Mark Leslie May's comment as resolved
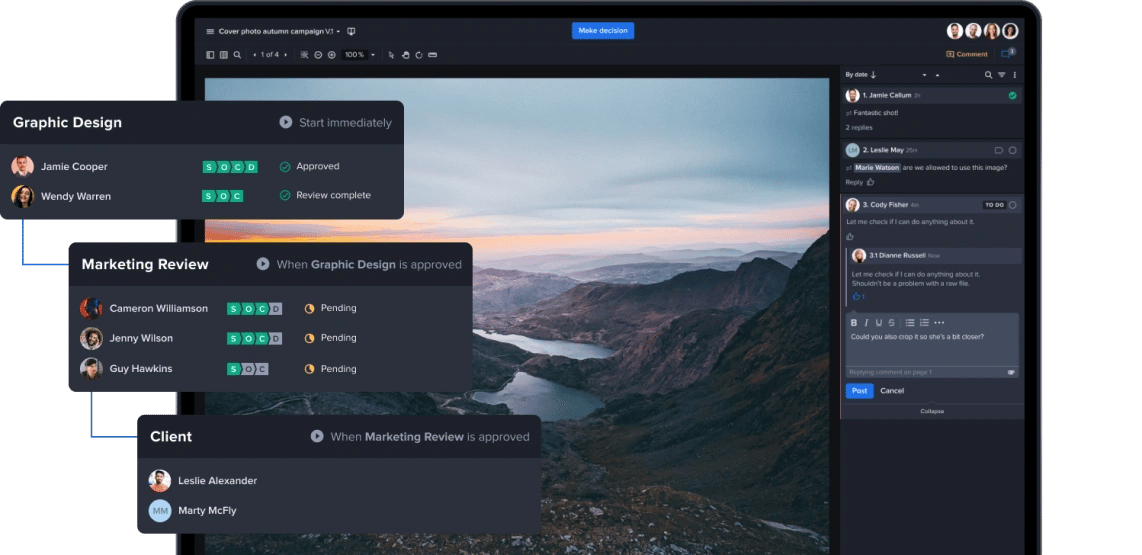 click(x=1012, y=150)
